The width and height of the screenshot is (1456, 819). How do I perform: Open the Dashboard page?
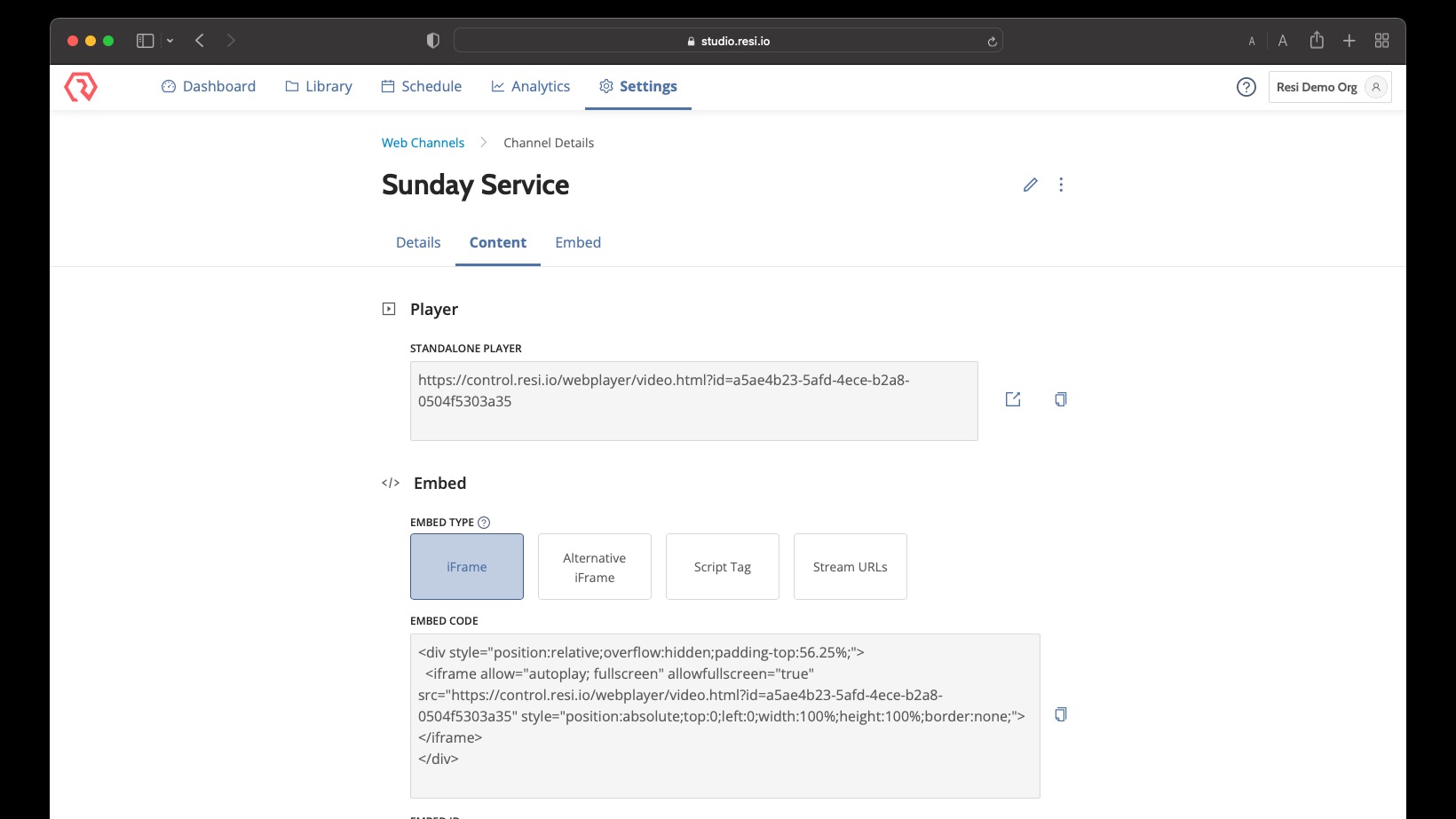tap(209, 86)
